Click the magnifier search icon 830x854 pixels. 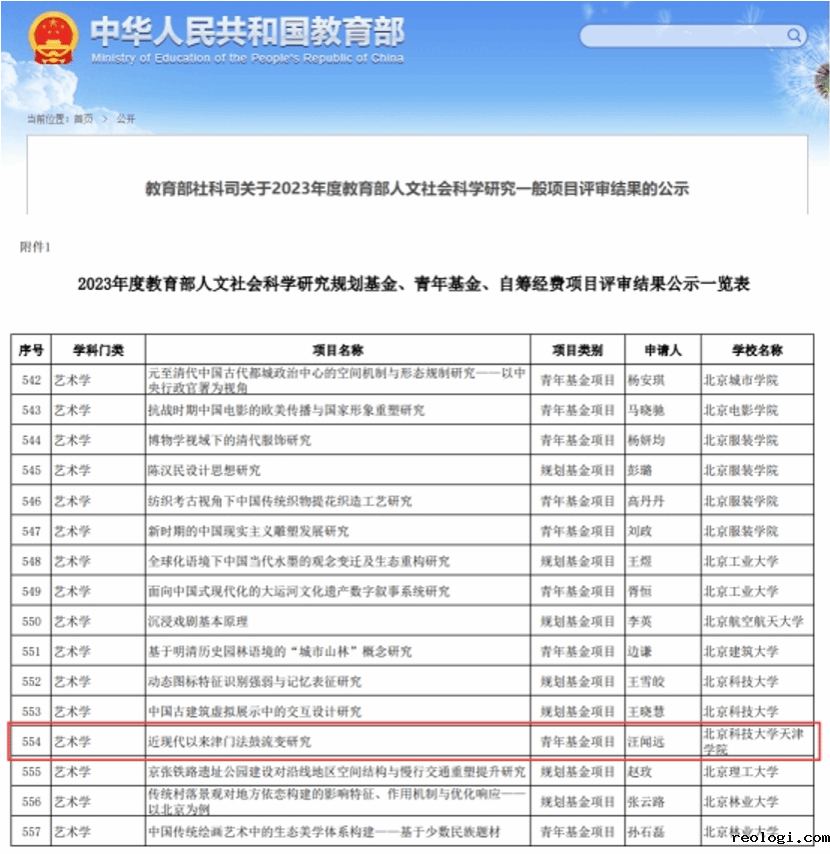794,36
